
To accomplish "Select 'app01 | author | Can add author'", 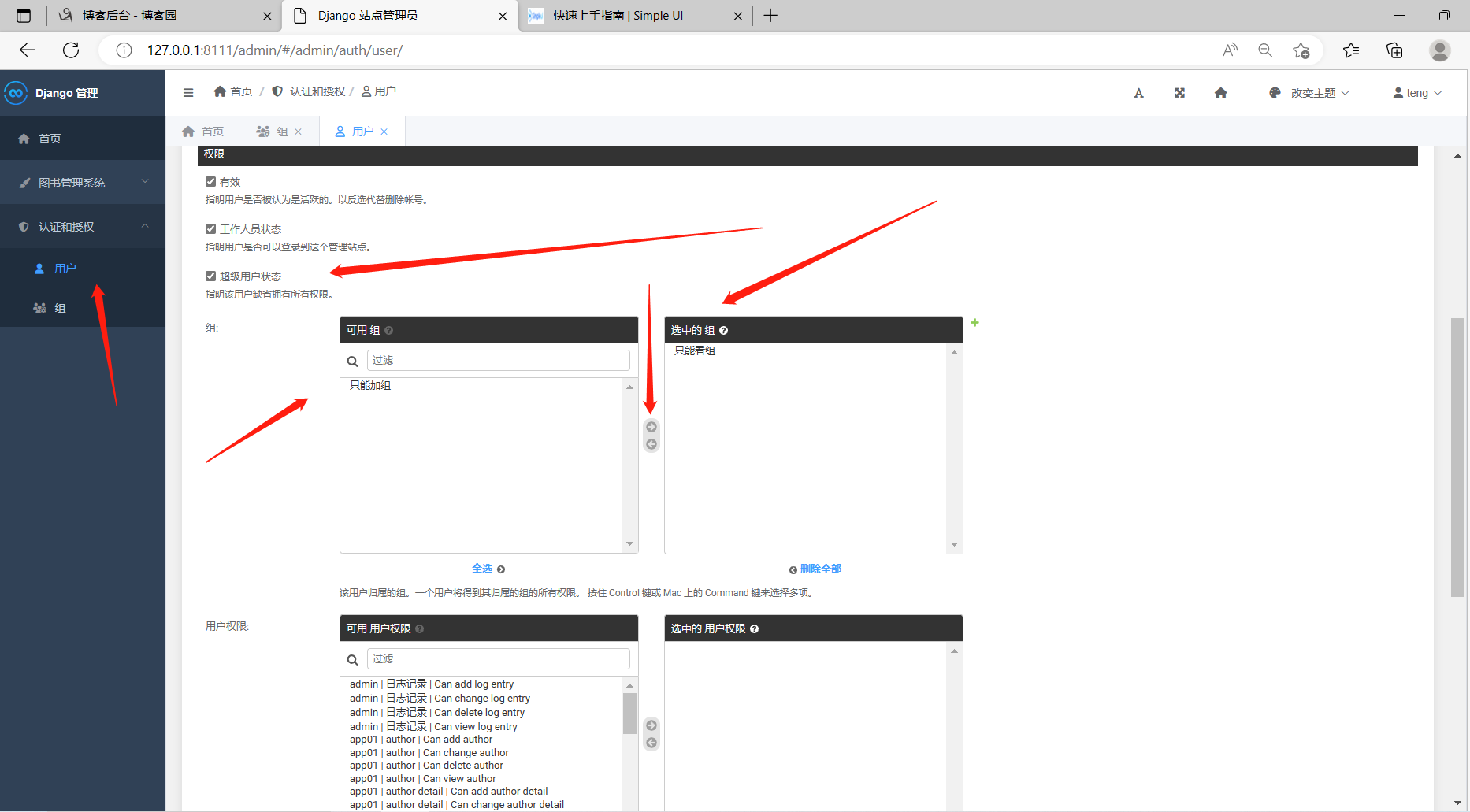I will (421, 740).
